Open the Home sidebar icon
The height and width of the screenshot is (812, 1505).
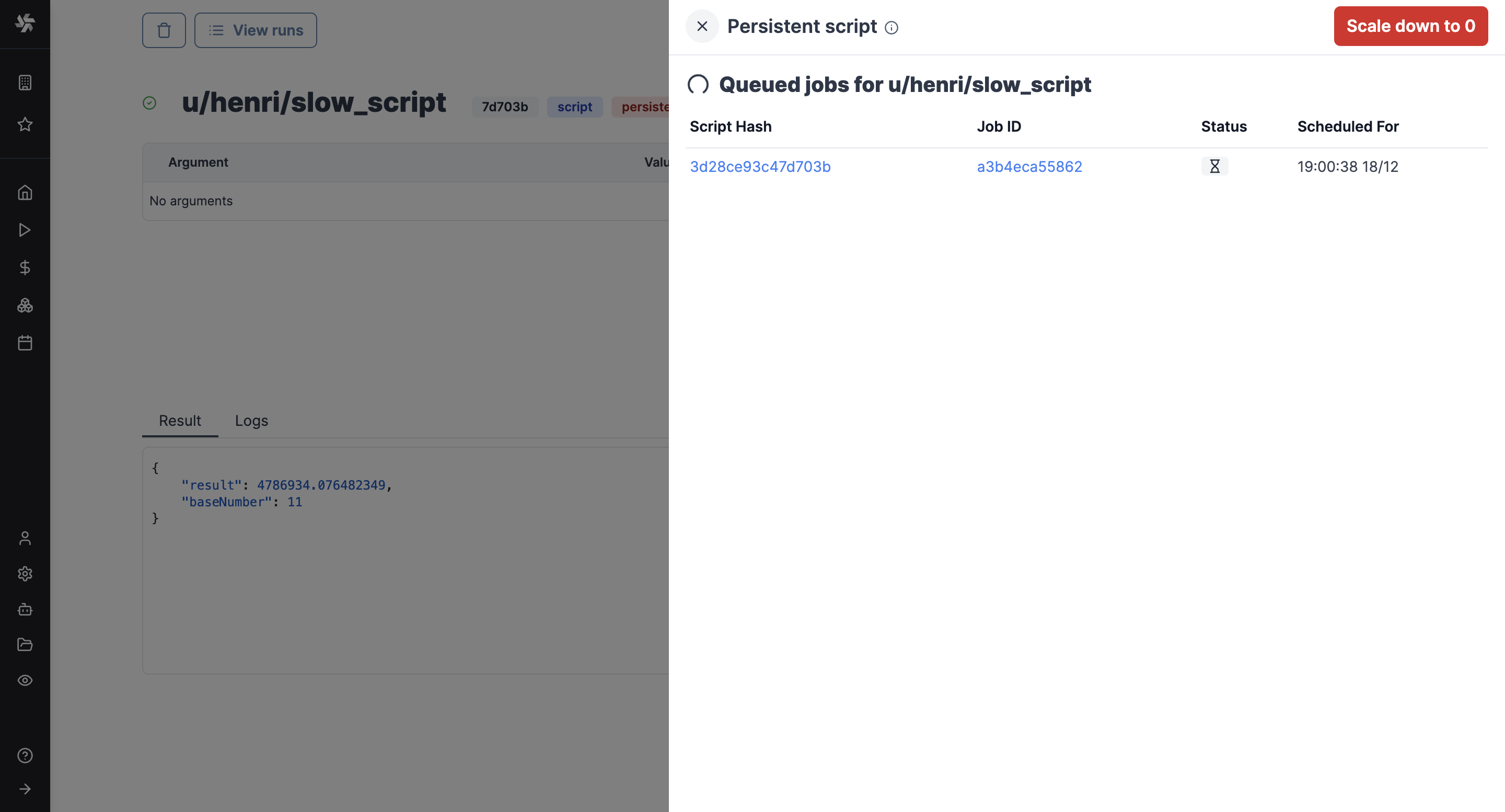25,192
